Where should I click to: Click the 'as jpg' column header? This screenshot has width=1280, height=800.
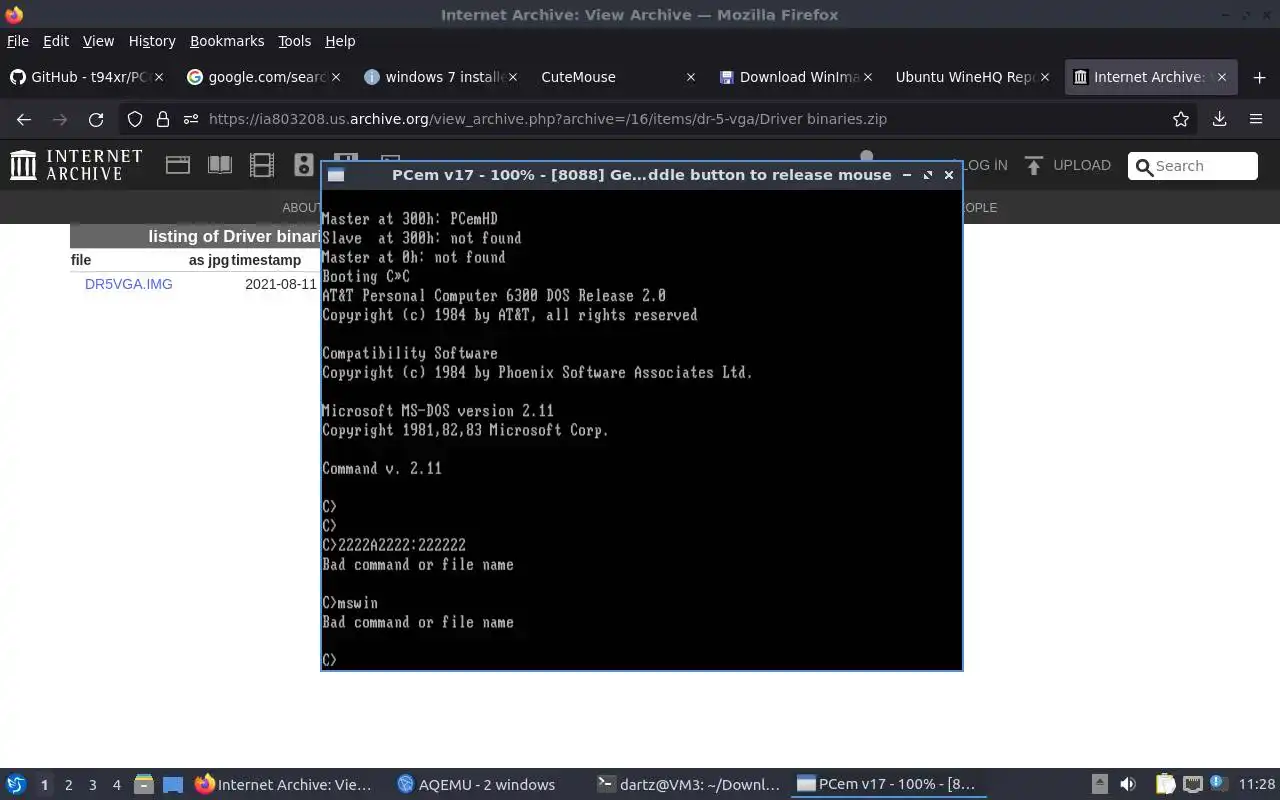(x=209, y=260)
